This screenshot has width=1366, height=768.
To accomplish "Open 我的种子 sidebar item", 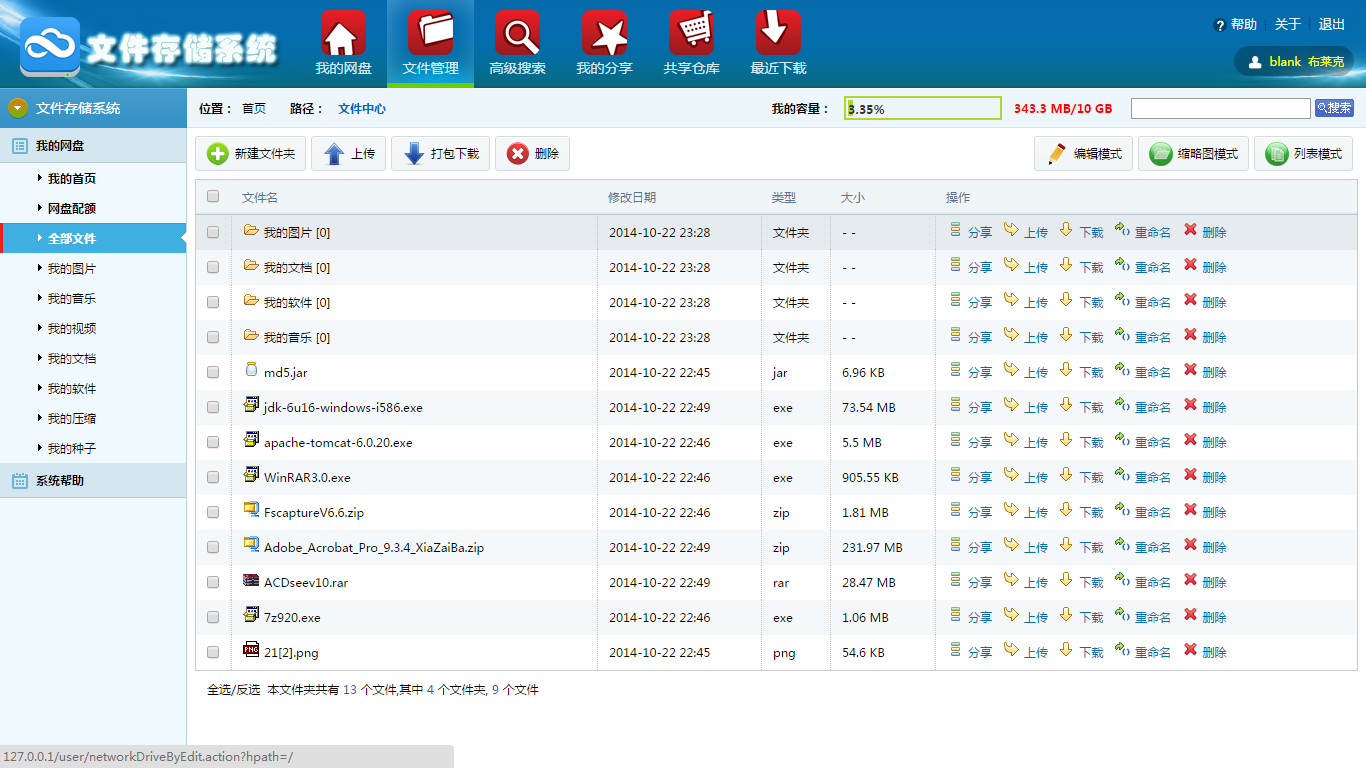I will pos(72,449).
